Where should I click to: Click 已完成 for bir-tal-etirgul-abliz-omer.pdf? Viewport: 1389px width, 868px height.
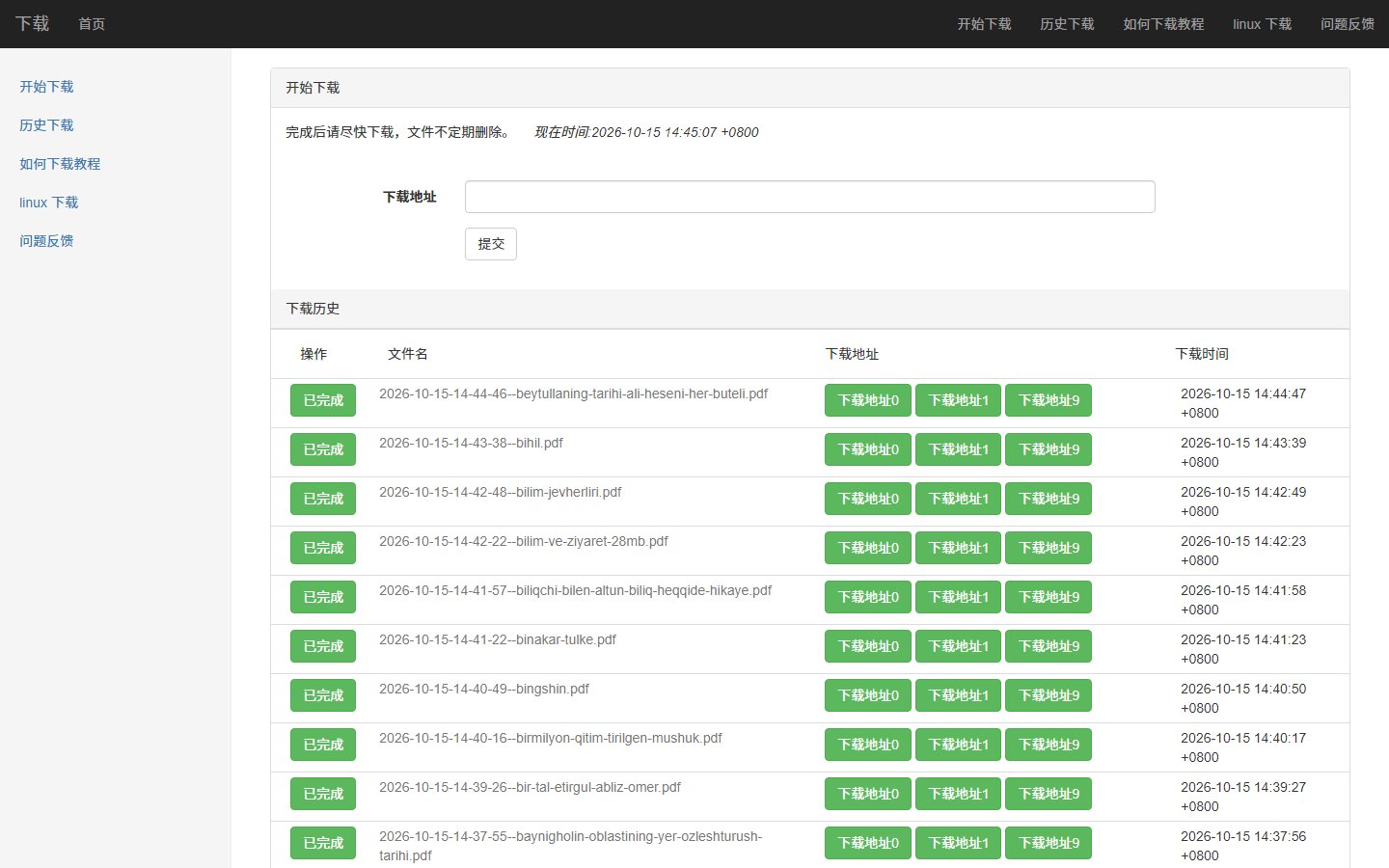coord(323,794)
